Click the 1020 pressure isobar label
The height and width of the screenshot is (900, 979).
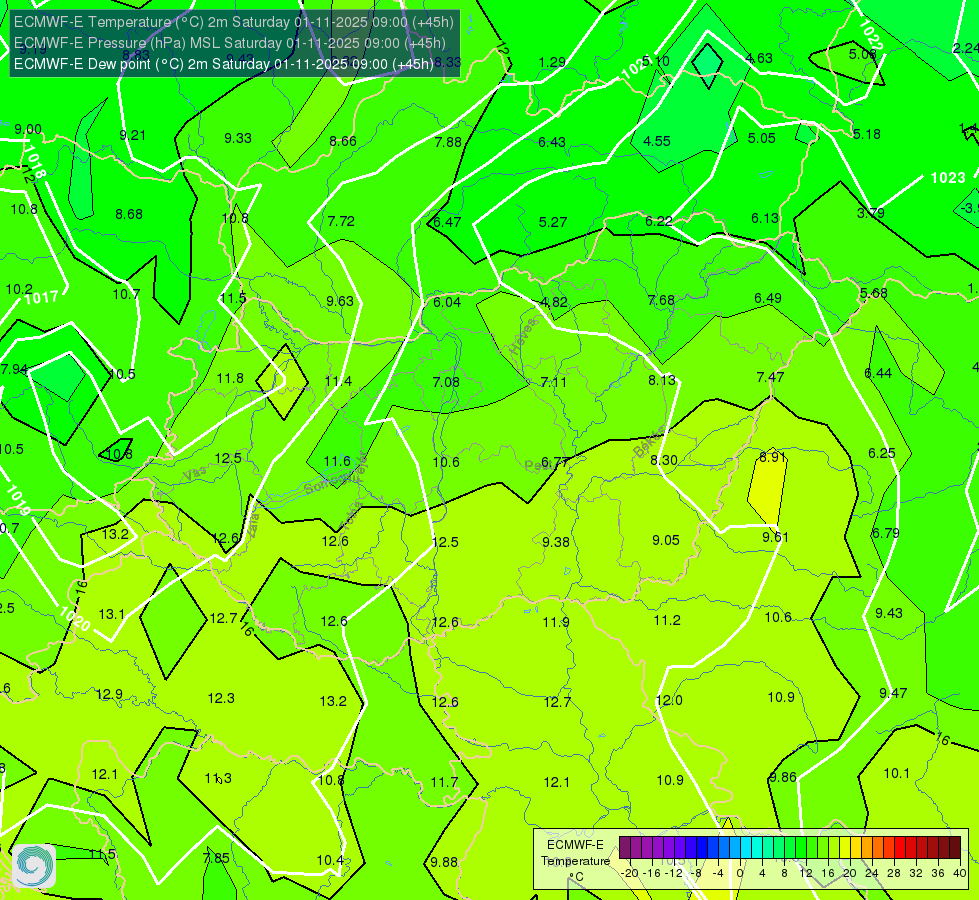pos(75,618)
